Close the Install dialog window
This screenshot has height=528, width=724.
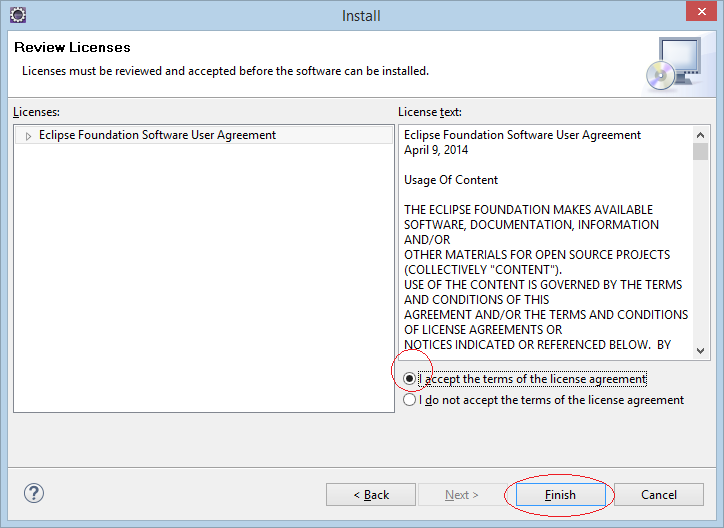[701, 12]
